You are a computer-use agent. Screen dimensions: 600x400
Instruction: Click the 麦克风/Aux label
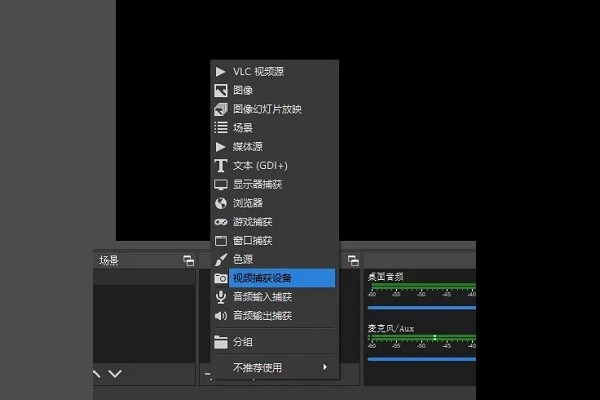tap(391, 328)
